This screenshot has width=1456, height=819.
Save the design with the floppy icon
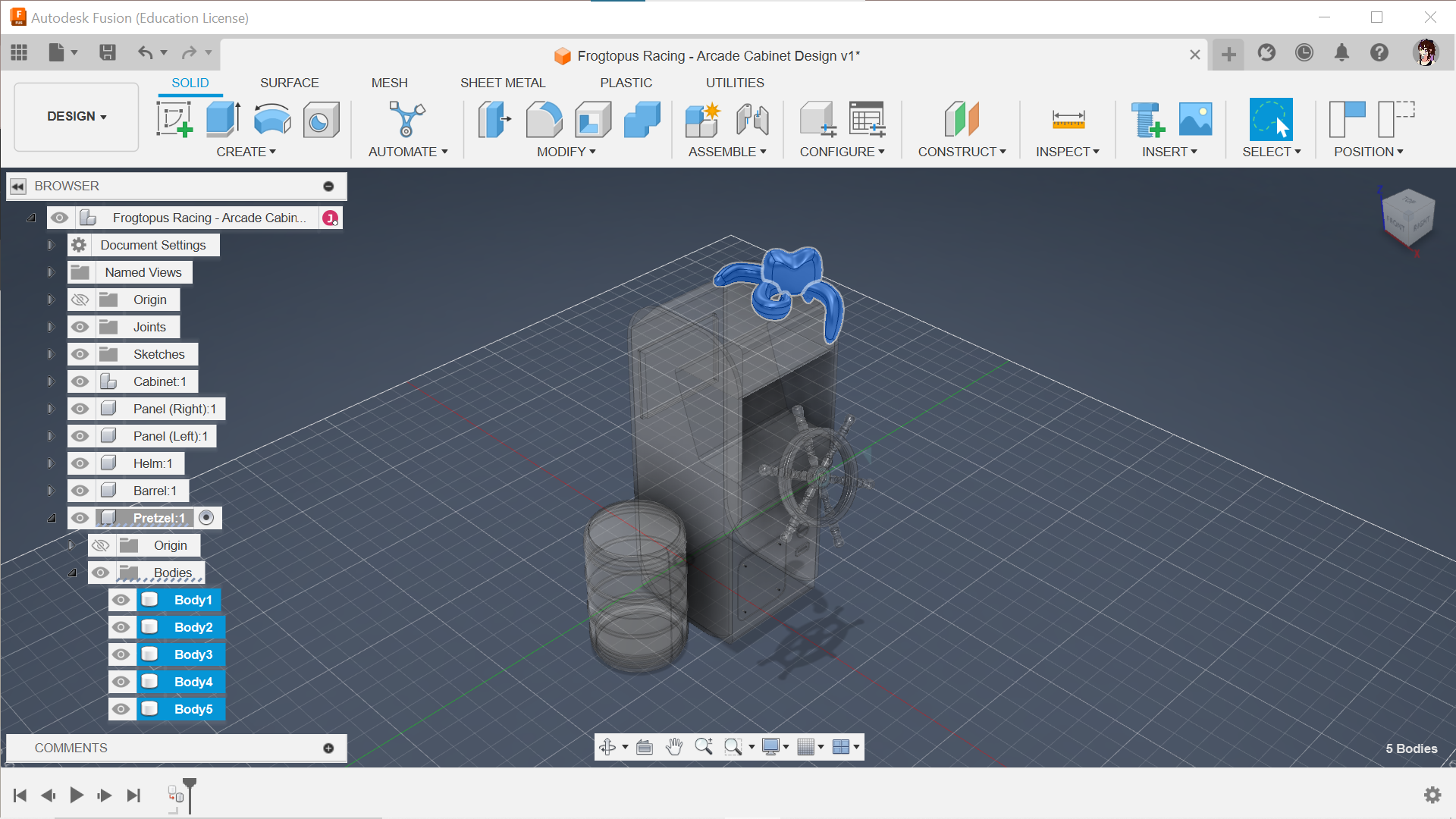coord(108,52)
